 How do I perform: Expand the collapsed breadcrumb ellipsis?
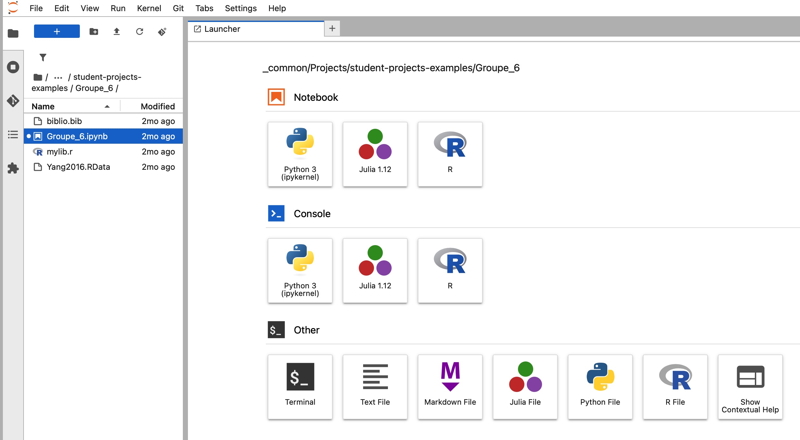click(x=58, y=77)
